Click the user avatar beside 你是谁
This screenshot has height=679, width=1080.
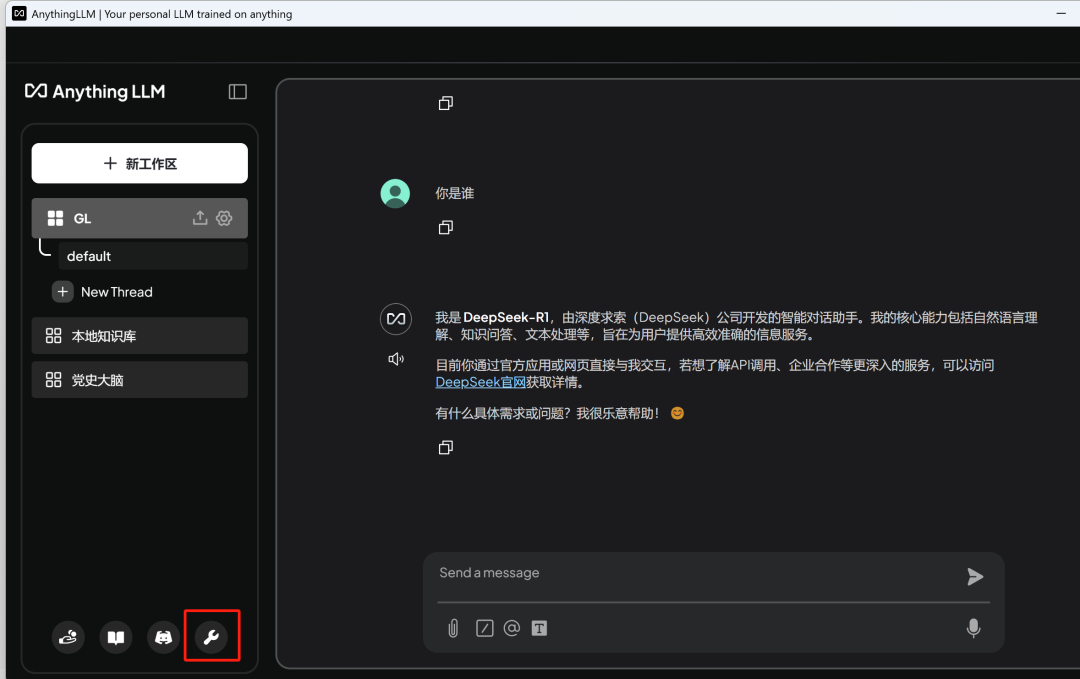(395, 194)
